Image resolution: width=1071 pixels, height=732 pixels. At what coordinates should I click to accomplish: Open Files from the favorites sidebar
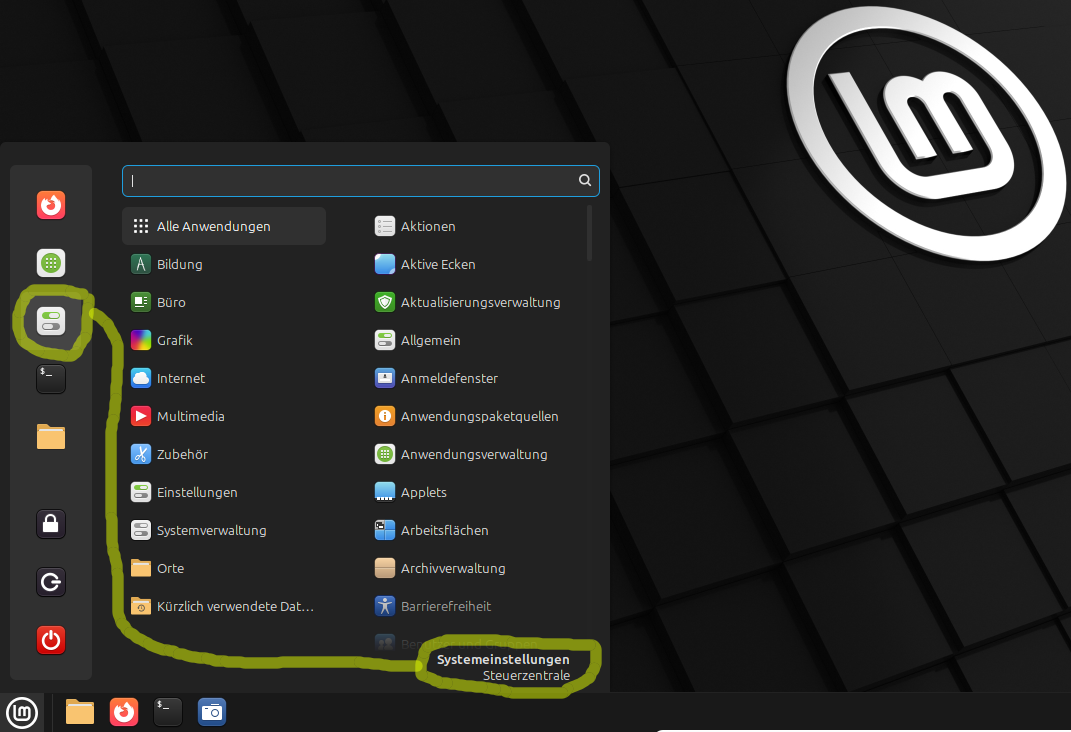pos(51,437)
